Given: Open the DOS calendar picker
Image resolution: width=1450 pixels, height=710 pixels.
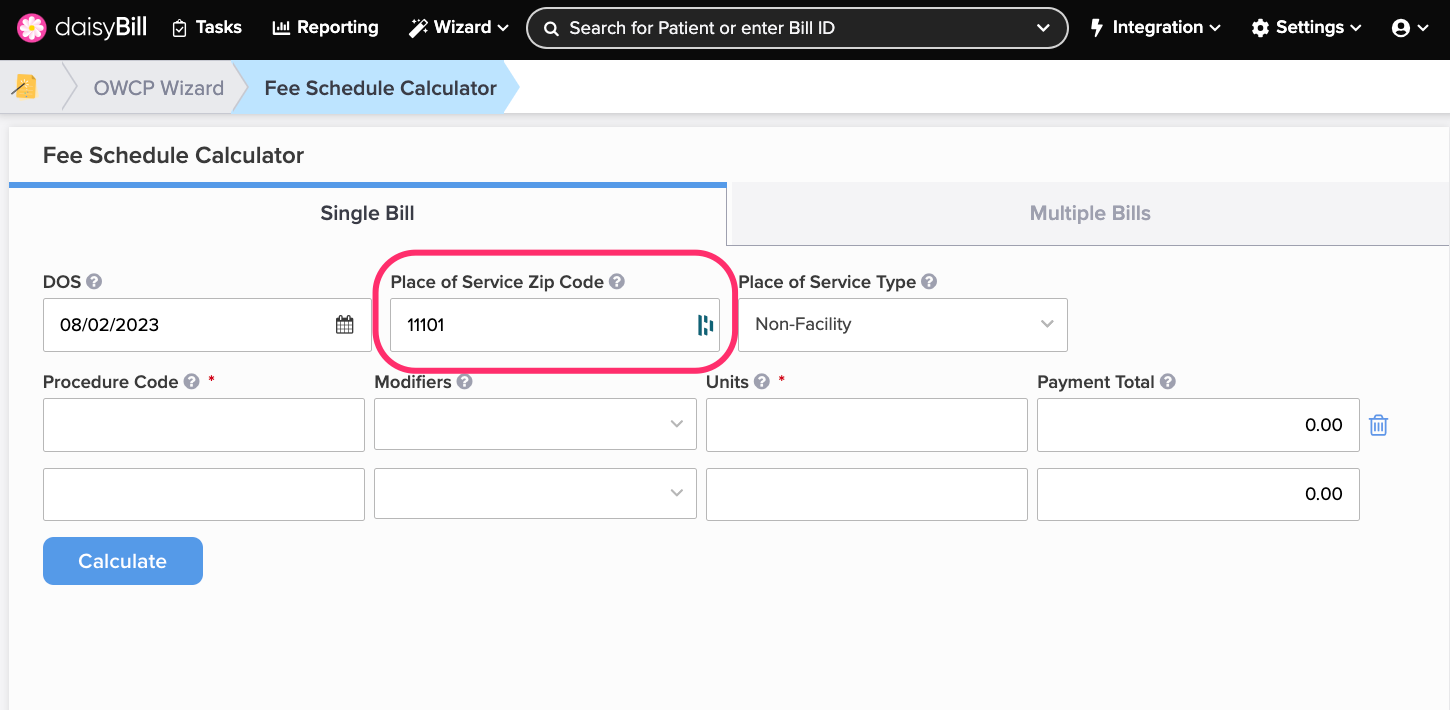Looking at the screenshot, I should pyautogui.click(x=344, y=325).
